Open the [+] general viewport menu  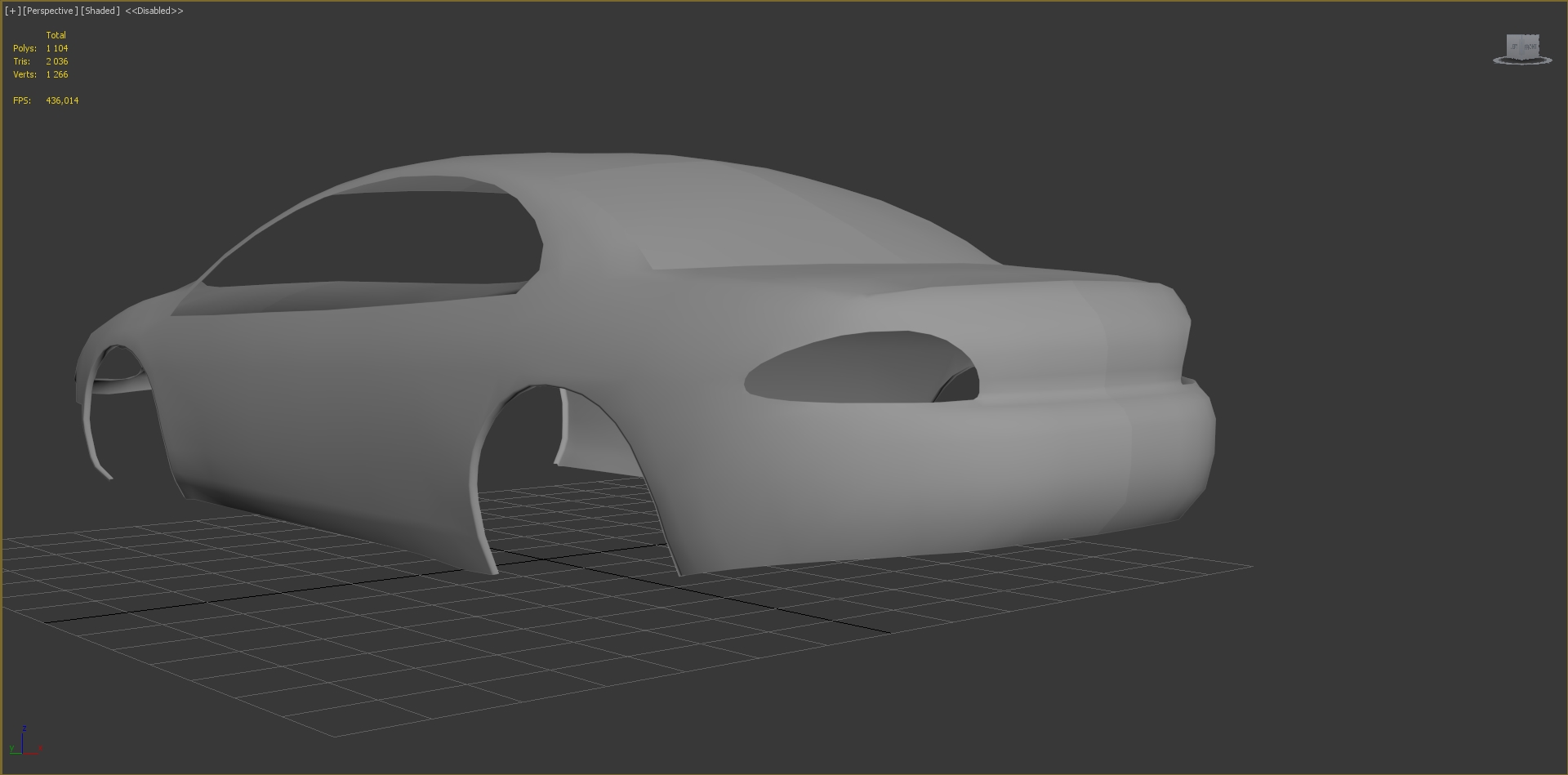click(12, 11)
